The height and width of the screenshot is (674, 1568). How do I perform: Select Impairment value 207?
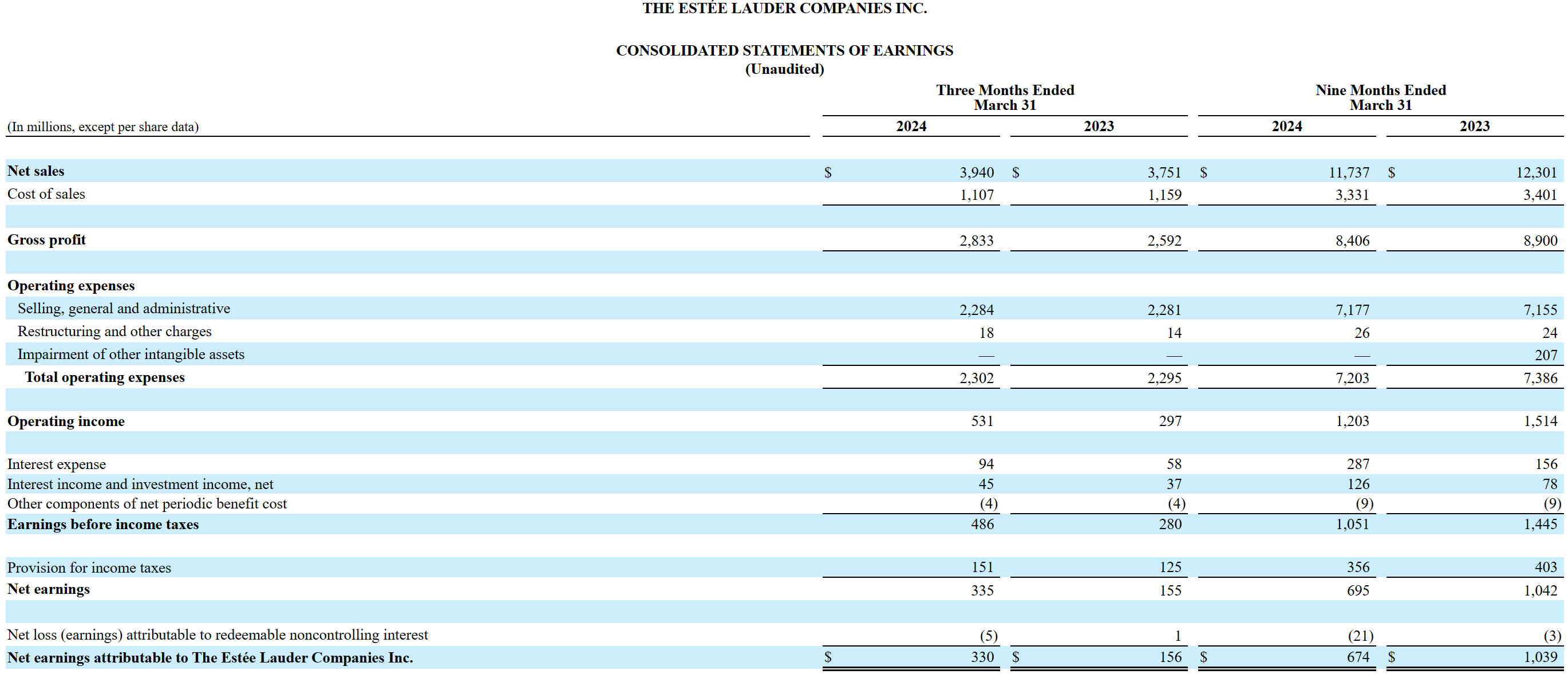pyautogui.click(x=1546, y=356)
